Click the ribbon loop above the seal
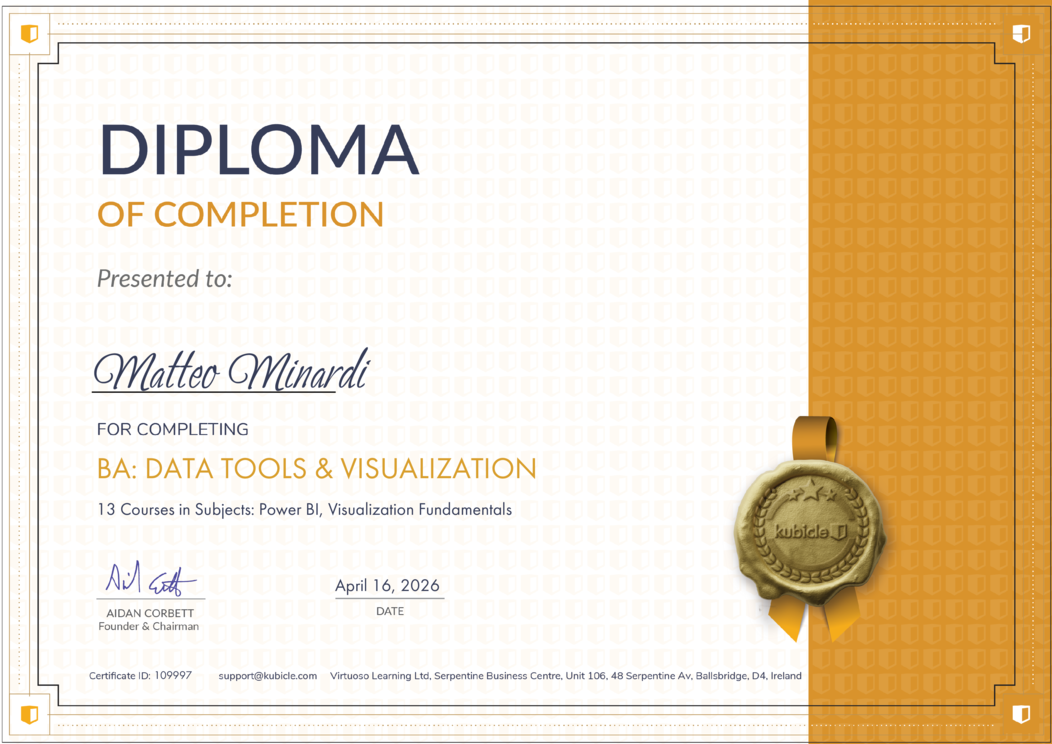Viewport: 1052px width, 744px height. pyautogui.click(x=816, y=437)
